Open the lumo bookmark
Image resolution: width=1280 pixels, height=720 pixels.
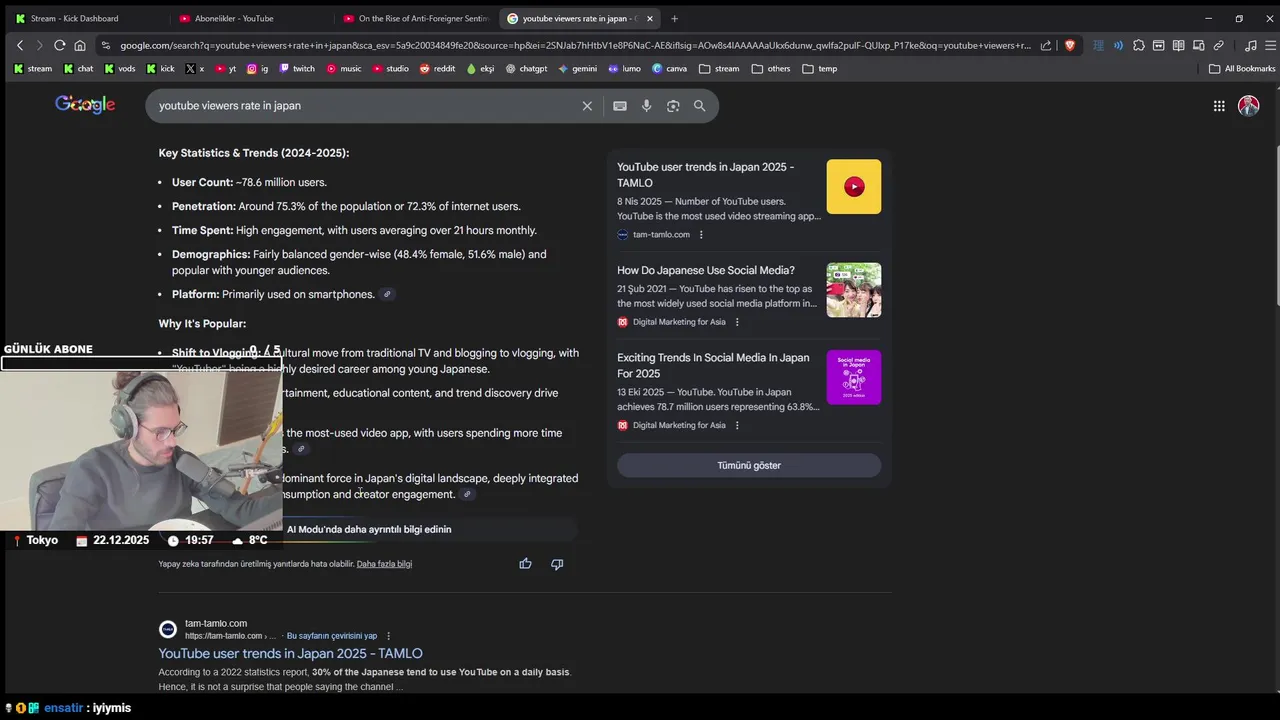tap(624, 69)
